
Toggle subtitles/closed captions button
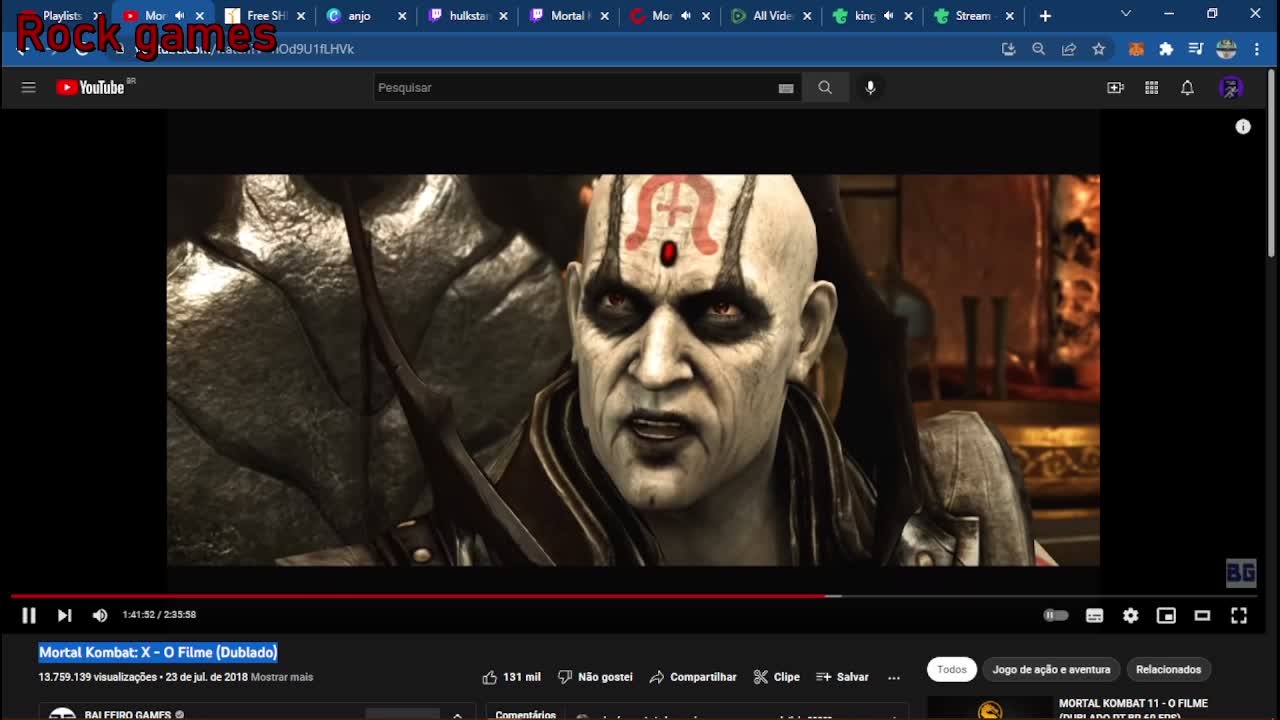pyautogui.click(x=1095, y=616)
